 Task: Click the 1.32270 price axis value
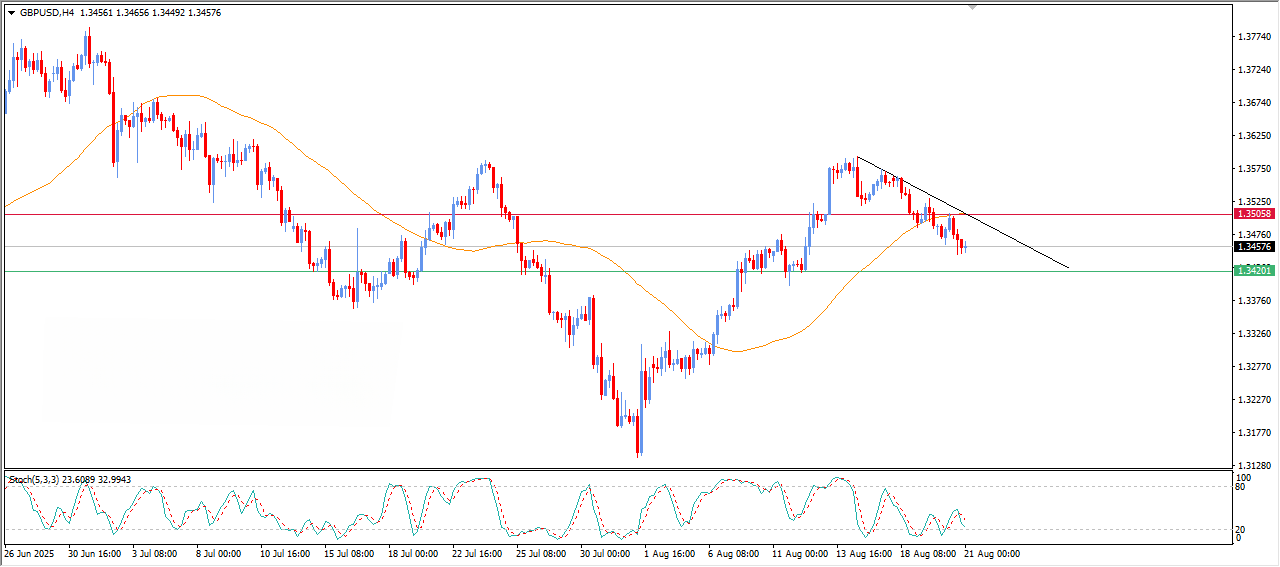pos(1254,400)
